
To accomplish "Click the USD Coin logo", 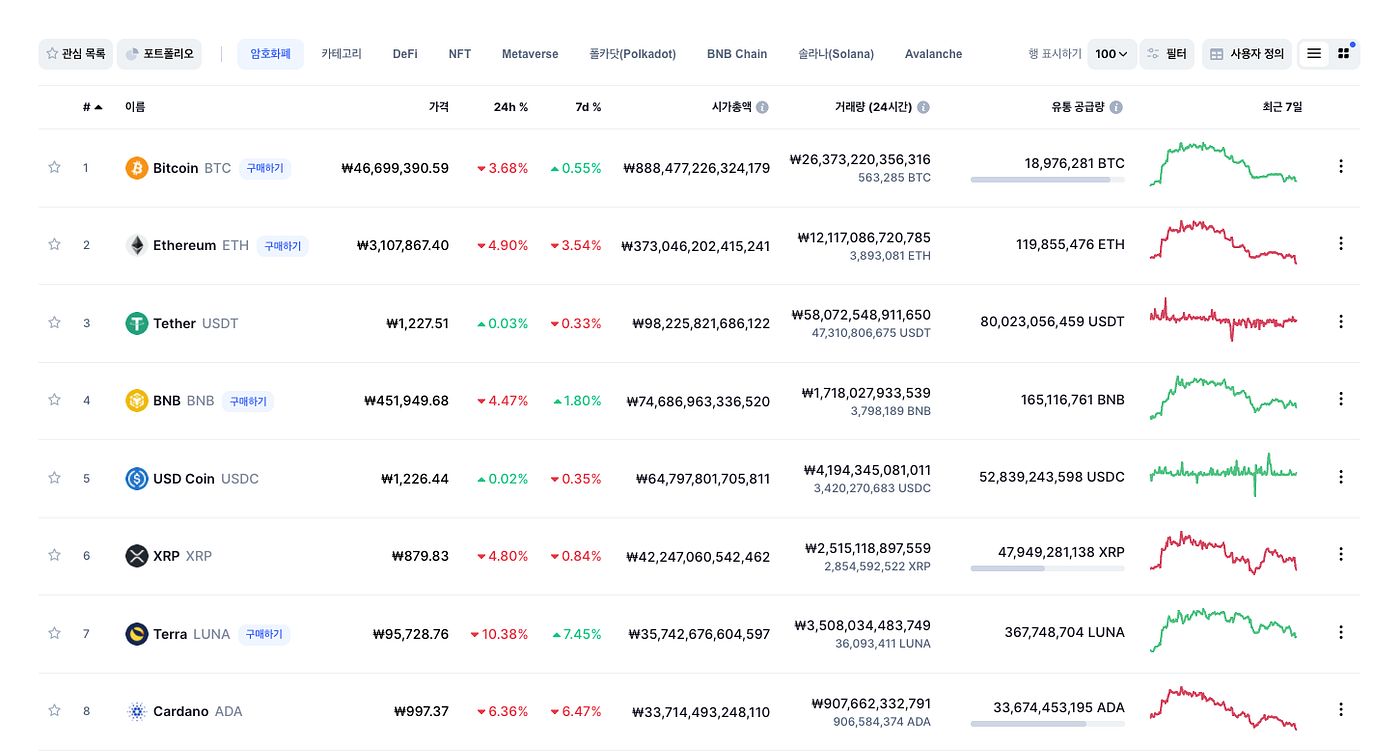I will [x=137, y=479].
